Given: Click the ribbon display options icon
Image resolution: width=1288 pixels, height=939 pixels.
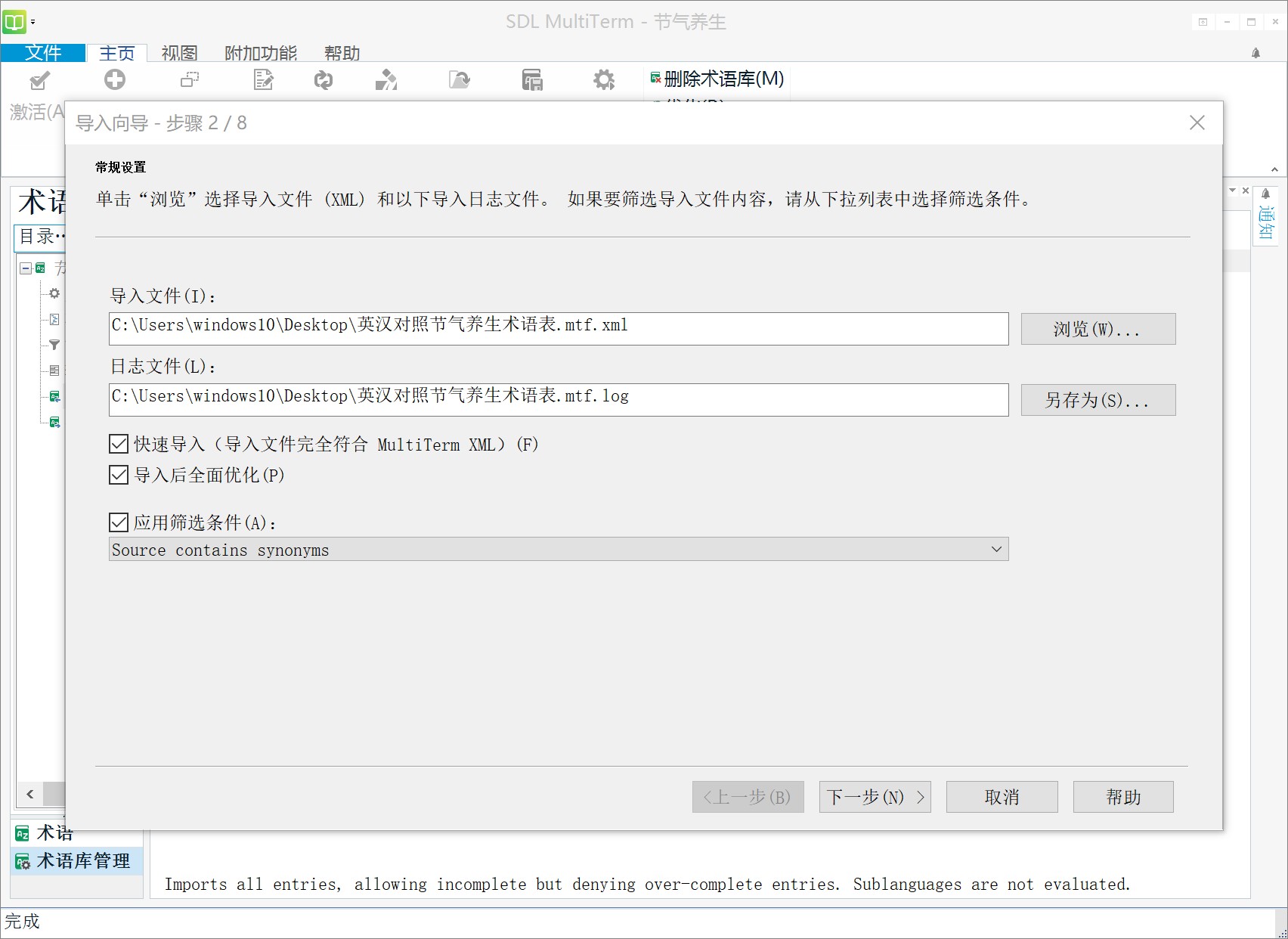Looking at the screenshot, I should [x=1203, y=22].
